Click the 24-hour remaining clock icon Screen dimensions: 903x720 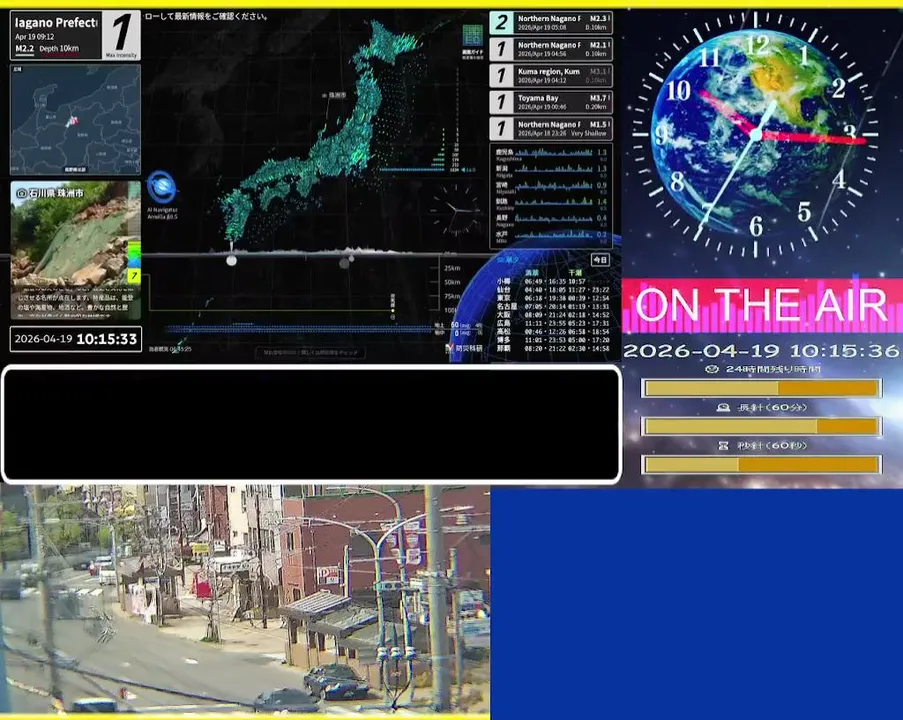click(x=712, y=369)
